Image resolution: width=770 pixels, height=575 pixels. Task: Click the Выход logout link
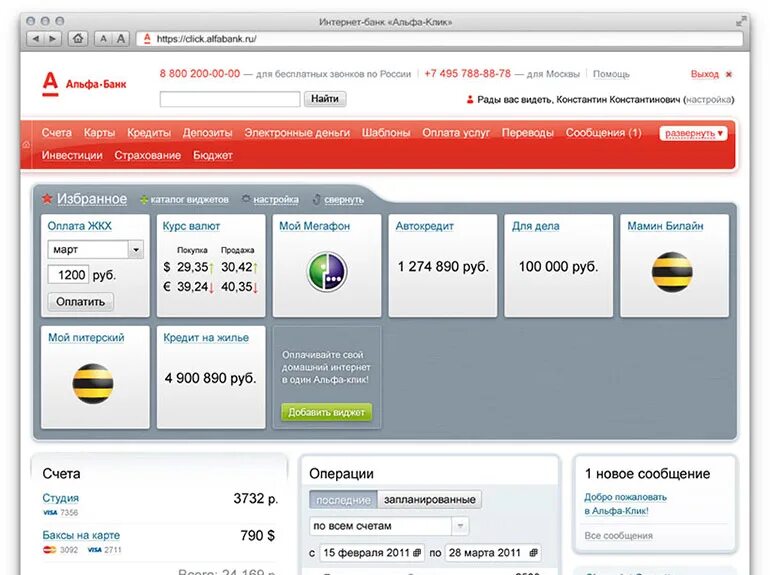tap(705, 74)
